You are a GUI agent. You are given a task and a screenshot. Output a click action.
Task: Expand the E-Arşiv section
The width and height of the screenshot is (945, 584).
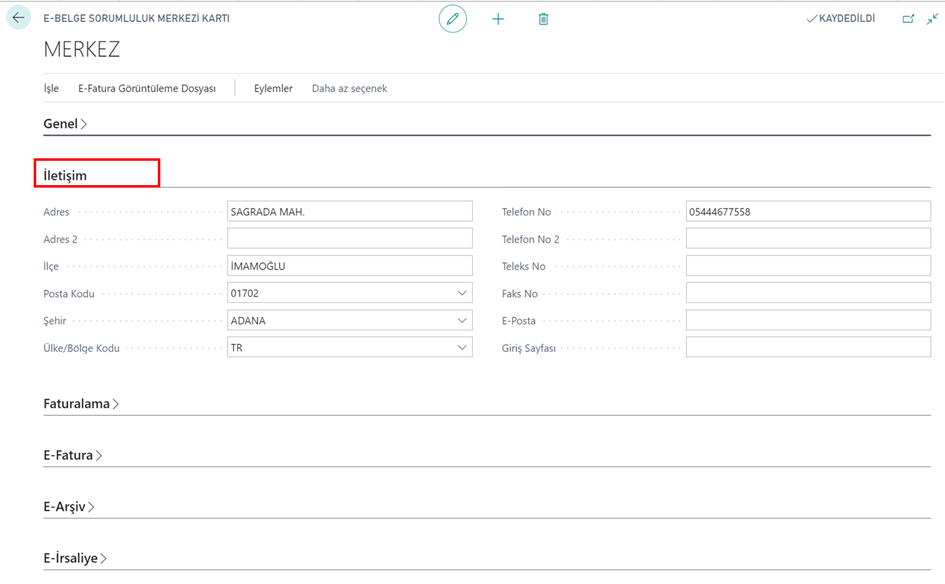[x=69, y=507]
